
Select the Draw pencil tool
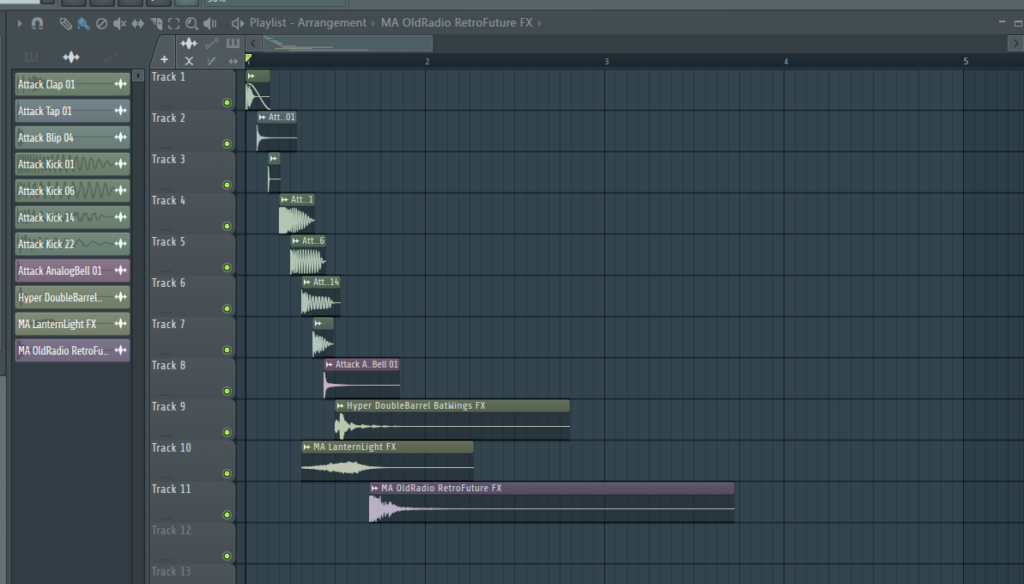coord(65,24)
